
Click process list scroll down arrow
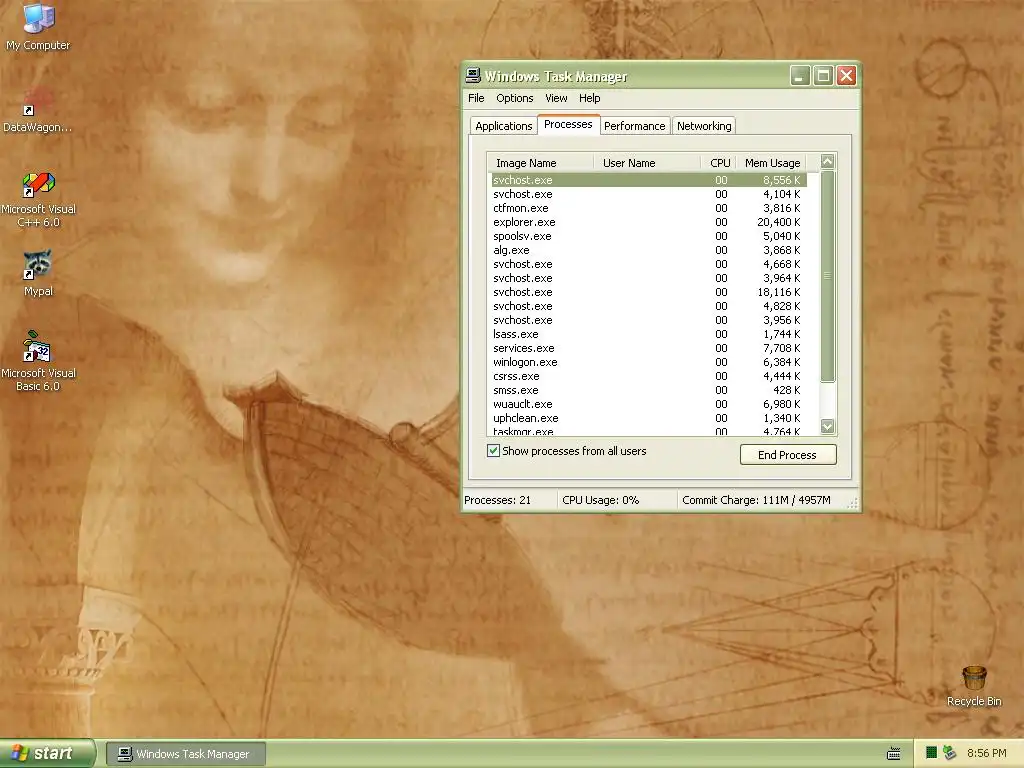click(827, 426)
